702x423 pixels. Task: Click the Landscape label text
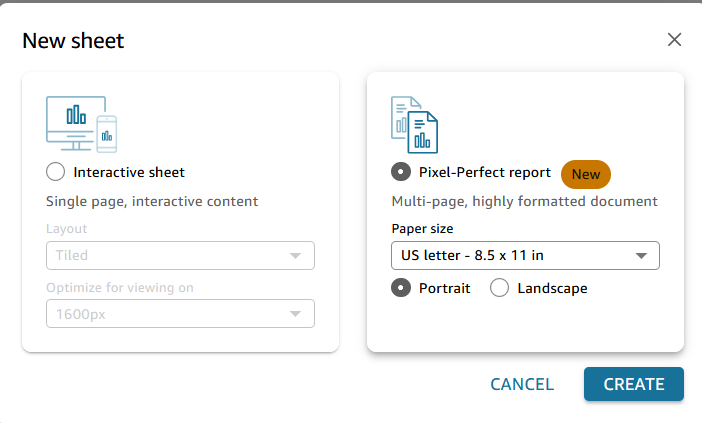(x=552, y=288)
